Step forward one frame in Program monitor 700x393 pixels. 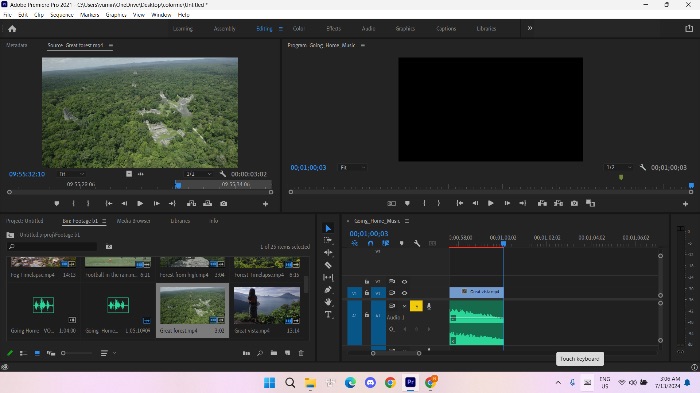tap(507, 203)
